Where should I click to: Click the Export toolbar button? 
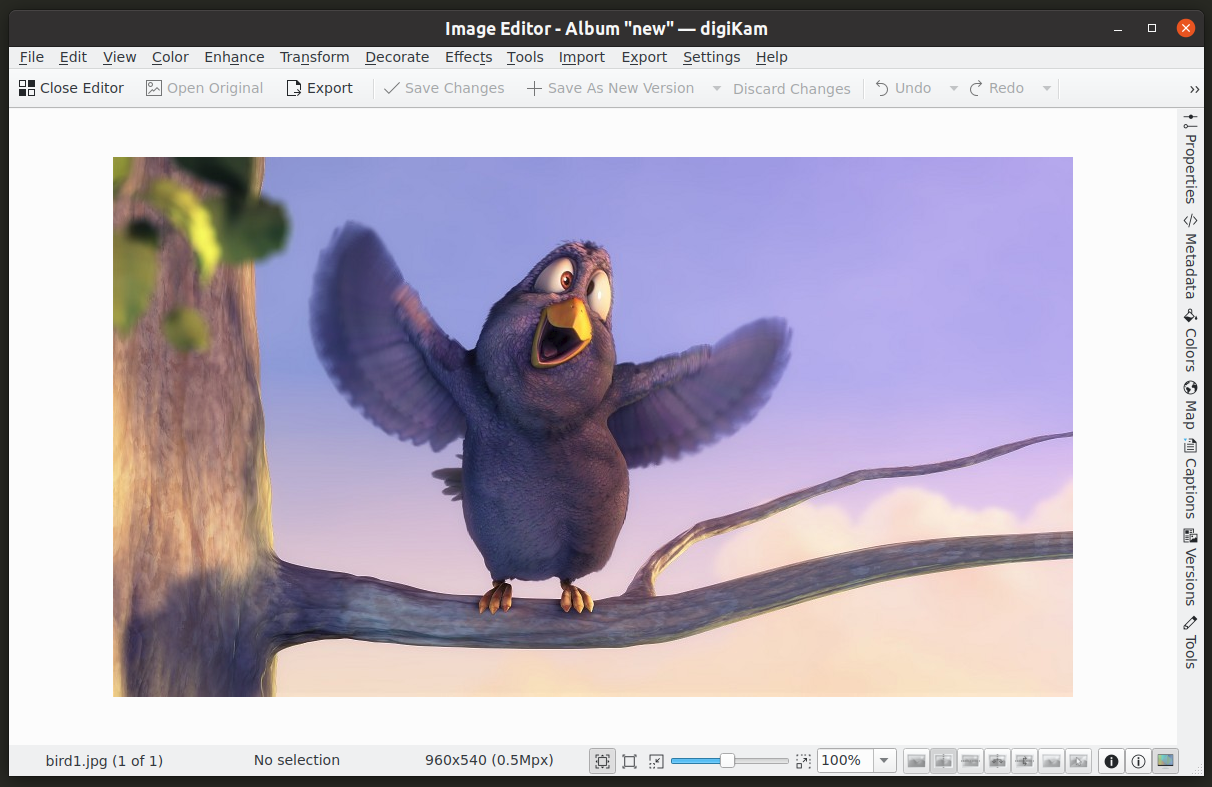coord(319,88)
